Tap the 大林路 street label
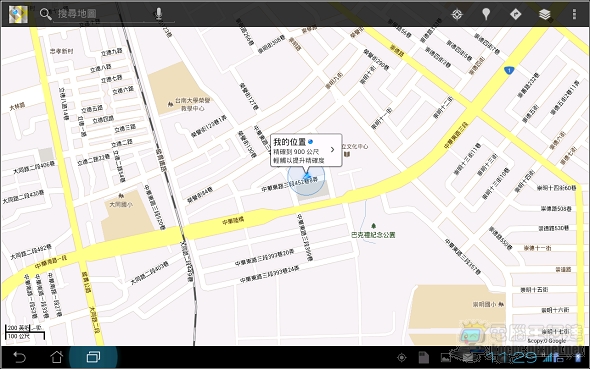 tap(17, 106)
